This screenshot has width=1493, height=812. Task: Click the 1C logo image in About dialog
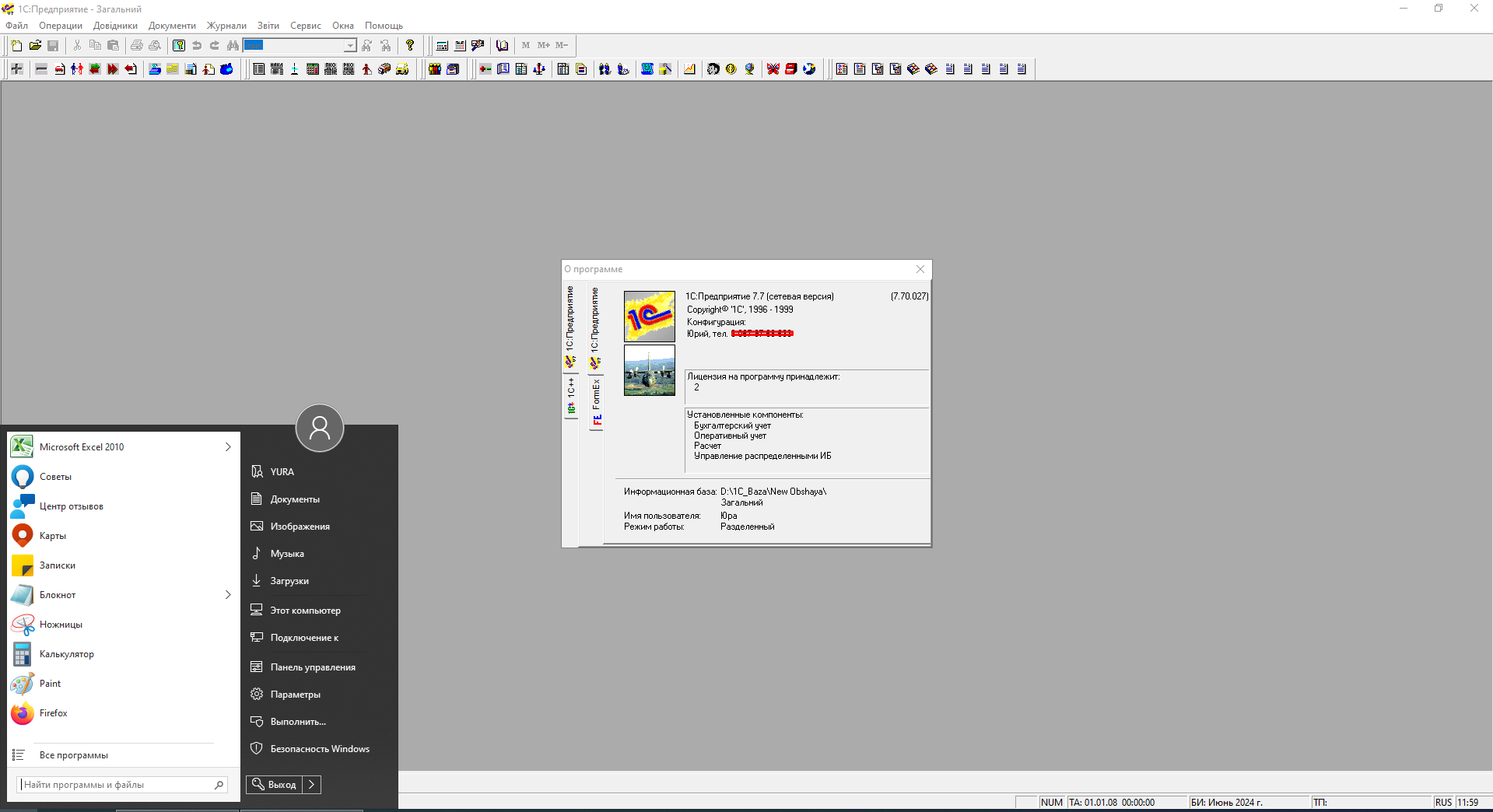tap(650, 317)
